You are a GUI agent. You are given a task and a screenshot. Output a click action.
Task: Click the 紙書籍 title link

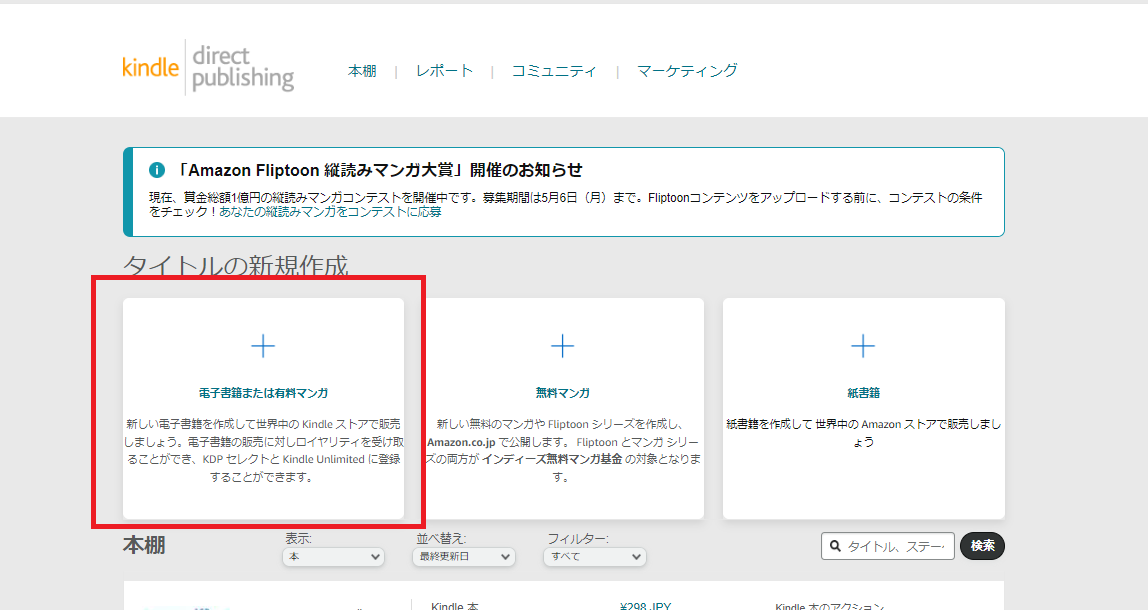coord(863,393)
